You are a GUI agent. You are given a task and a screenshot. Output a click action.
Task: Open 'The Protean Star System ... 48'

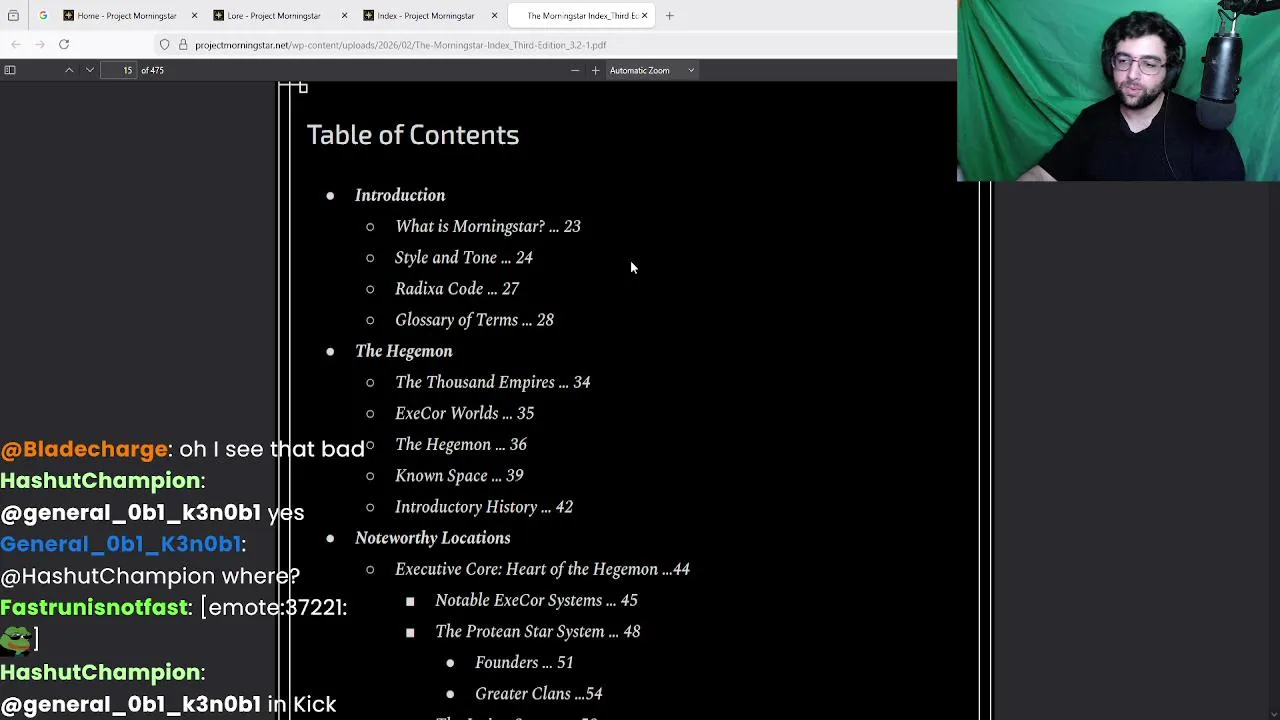[538, 631]
